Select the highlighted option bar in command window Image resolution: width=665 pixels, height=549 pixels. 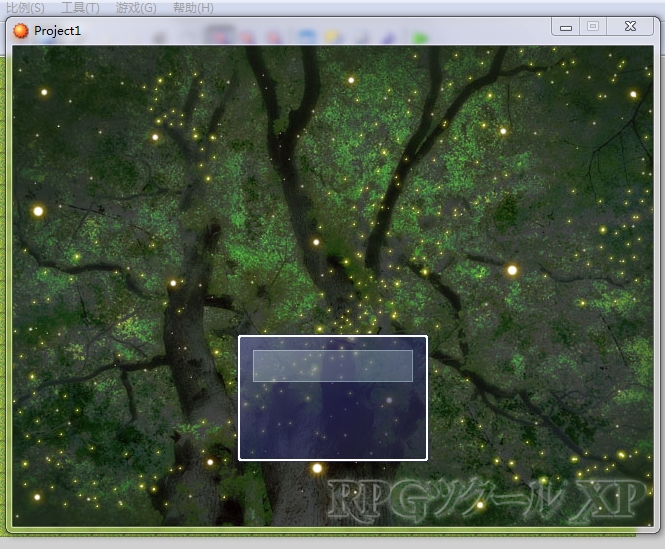tap(333, 366)
